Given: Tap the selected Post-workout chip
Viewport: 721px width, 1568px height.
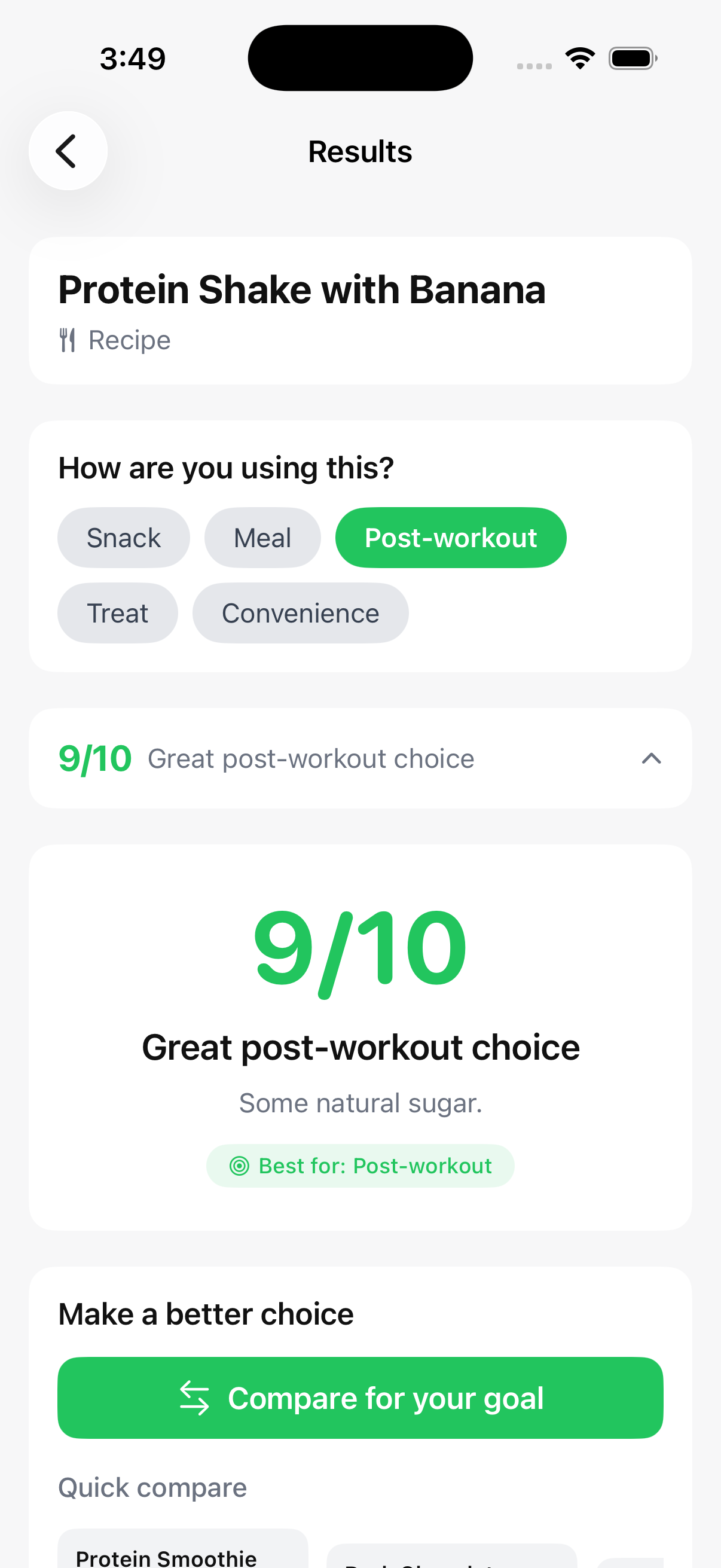Looking at the screenshot, I should [x=450, y=537].
